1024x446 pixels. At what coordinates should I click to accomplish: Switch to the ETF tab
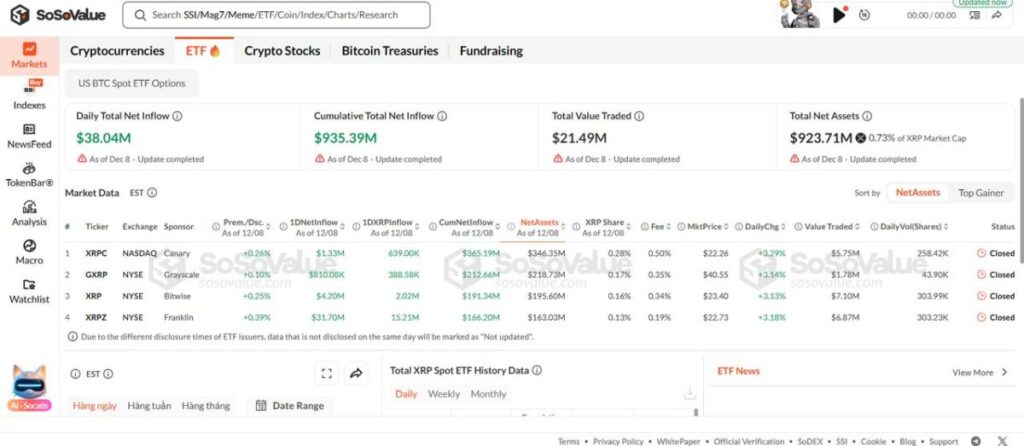click(x=203, y=51)
